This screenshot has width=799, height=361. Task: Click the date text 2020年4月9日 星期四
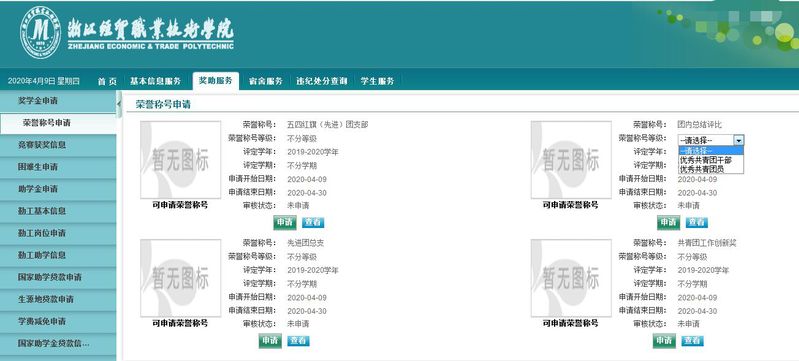pos(43,81)
